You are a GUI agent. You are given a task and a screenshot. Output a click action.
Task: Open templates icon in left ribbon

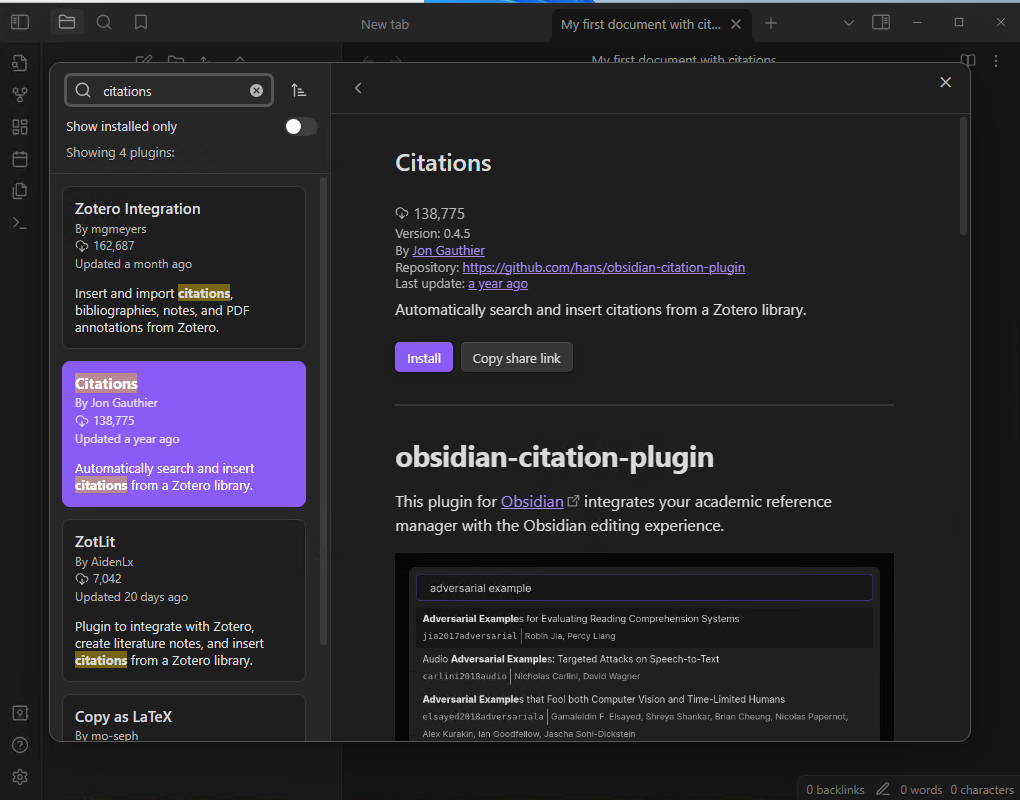(20, 191)
